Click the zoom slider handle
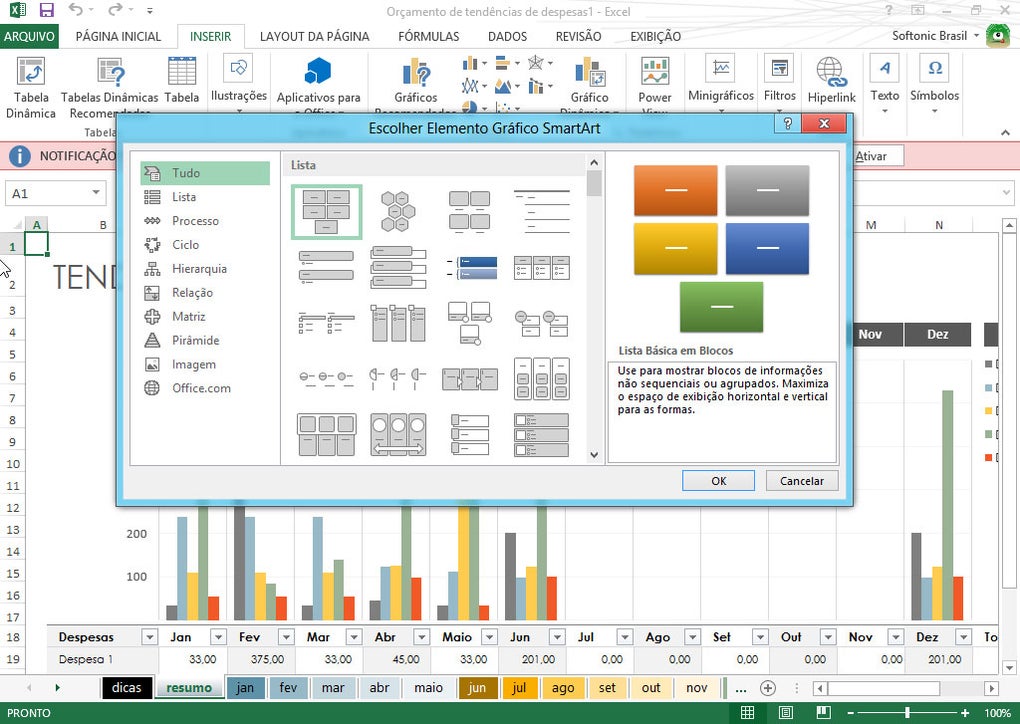The image size is (1020, 724). [x=907, y=713]
